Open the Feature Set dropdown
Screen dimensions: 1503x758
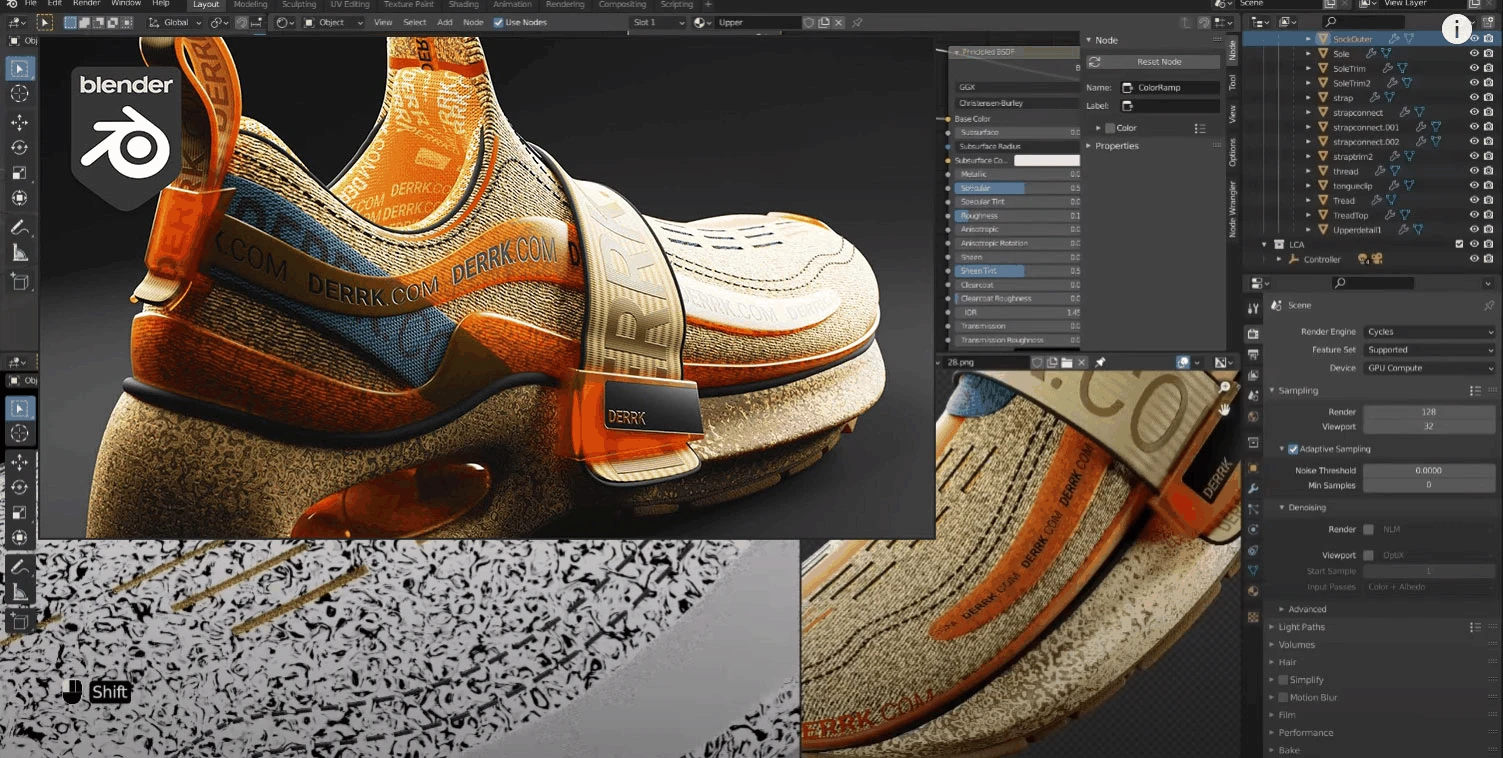tap(1429, 350)
